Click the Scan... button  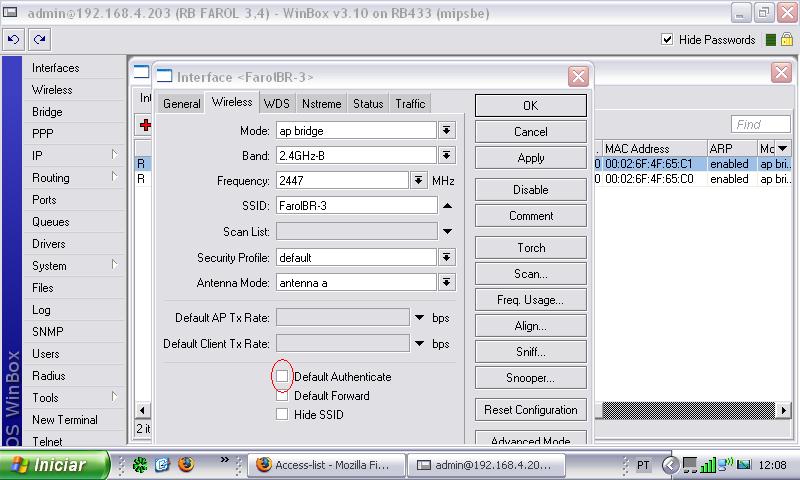[531, 274]
